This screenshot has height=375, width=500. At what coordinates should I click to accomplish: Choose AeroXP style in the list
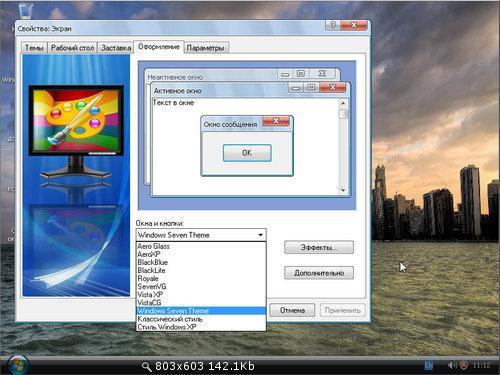[201, 254]
